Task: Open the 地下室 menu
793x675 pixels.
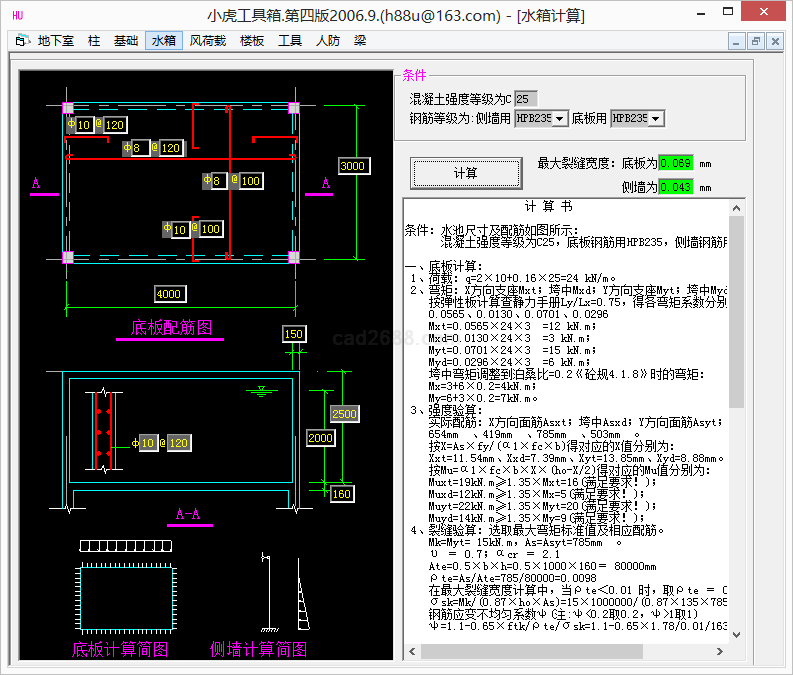Action: pyautogui.click(x=56, y=41)
